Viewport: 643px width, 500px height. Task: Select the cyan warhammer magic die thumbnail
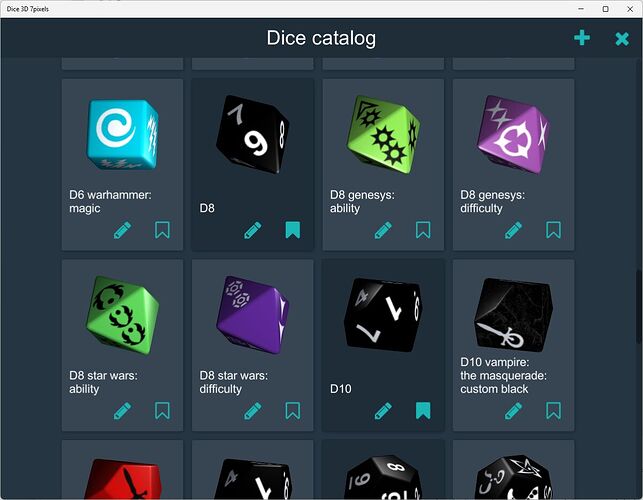point(123,135)
